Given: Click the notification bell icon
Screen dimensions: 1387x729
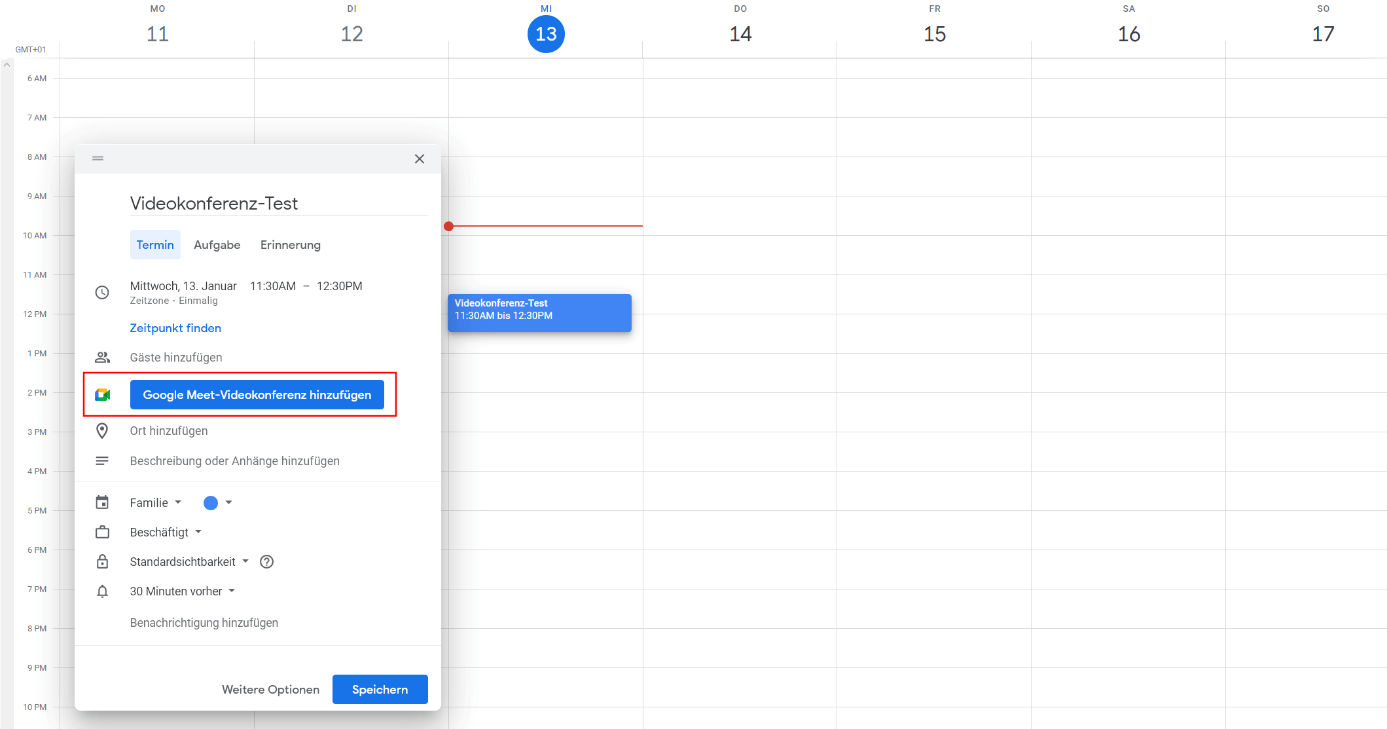Looking at the screenshot, I should 102,591.
